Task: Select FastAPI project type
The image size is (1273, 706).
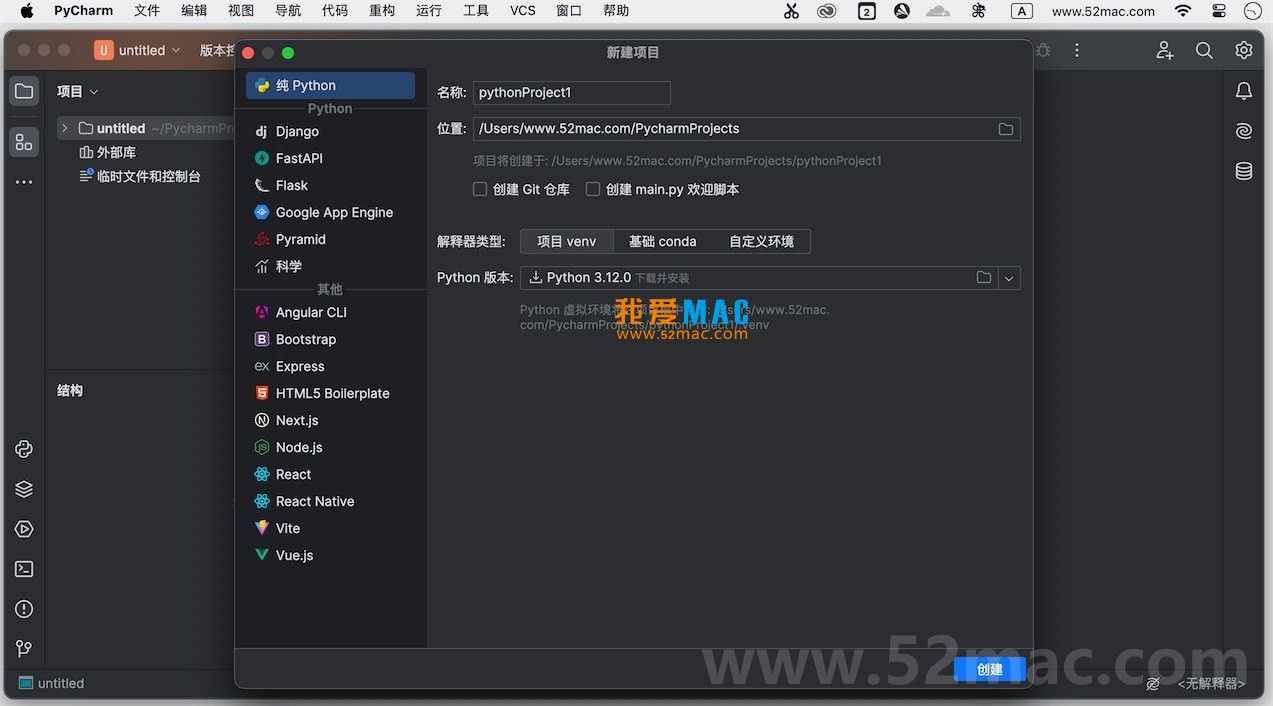Action: [x=330, y=158]
